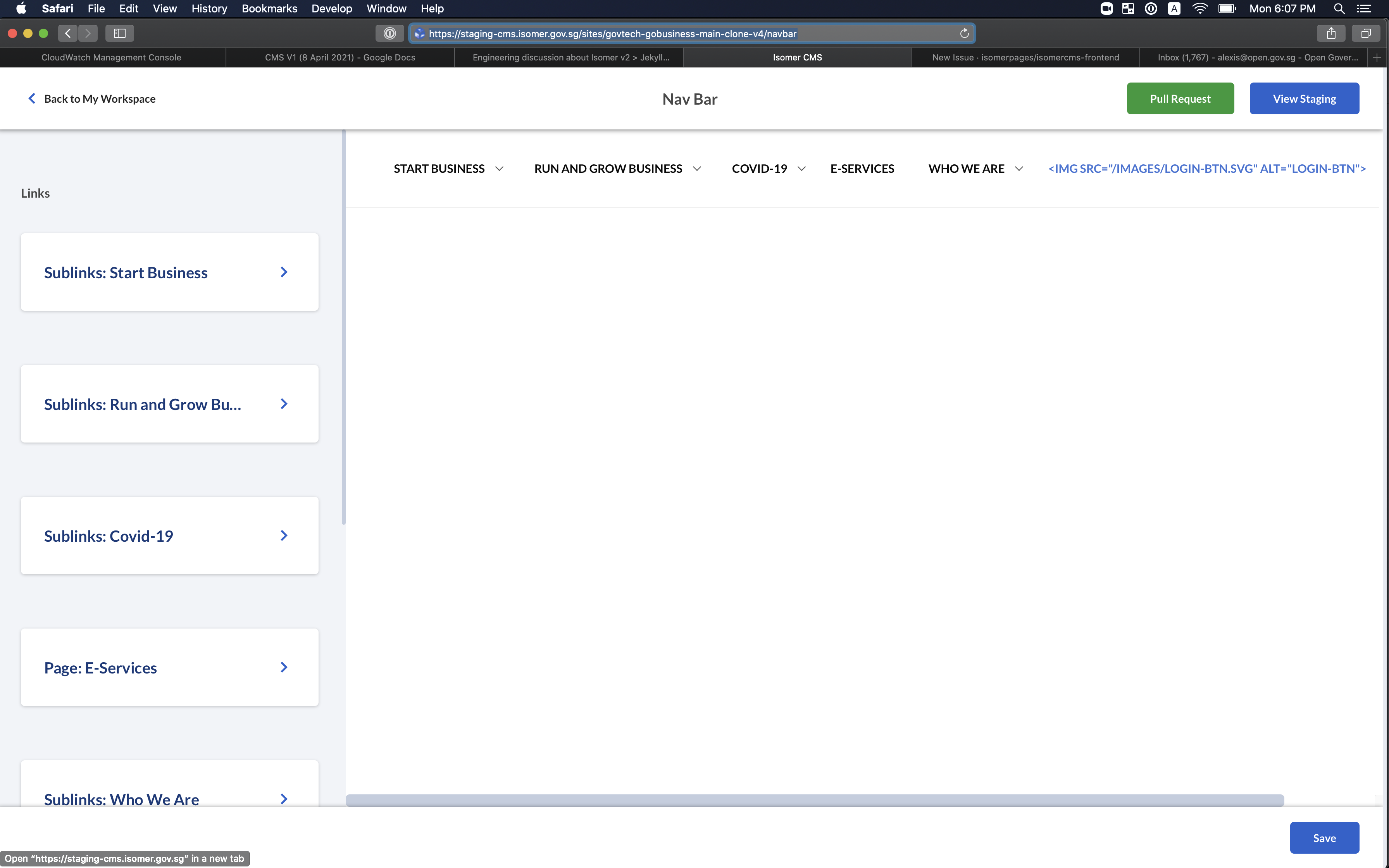Click the Spotlight search icon in menu bar

point(1340,9)
